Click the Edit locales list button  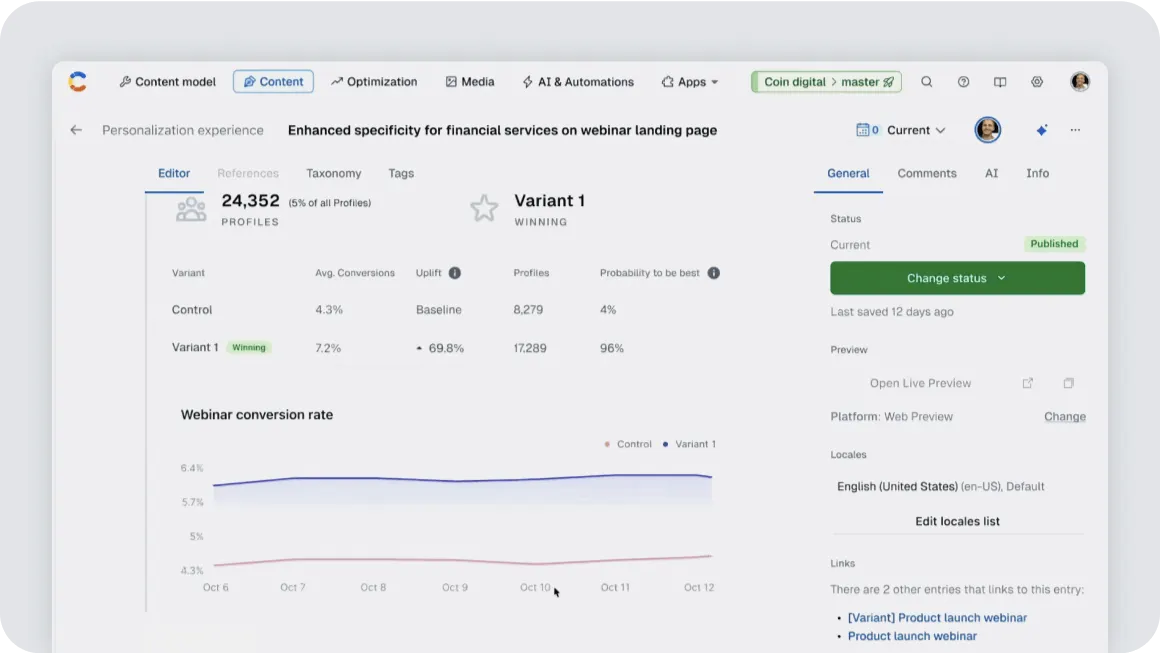click(957, 521)
